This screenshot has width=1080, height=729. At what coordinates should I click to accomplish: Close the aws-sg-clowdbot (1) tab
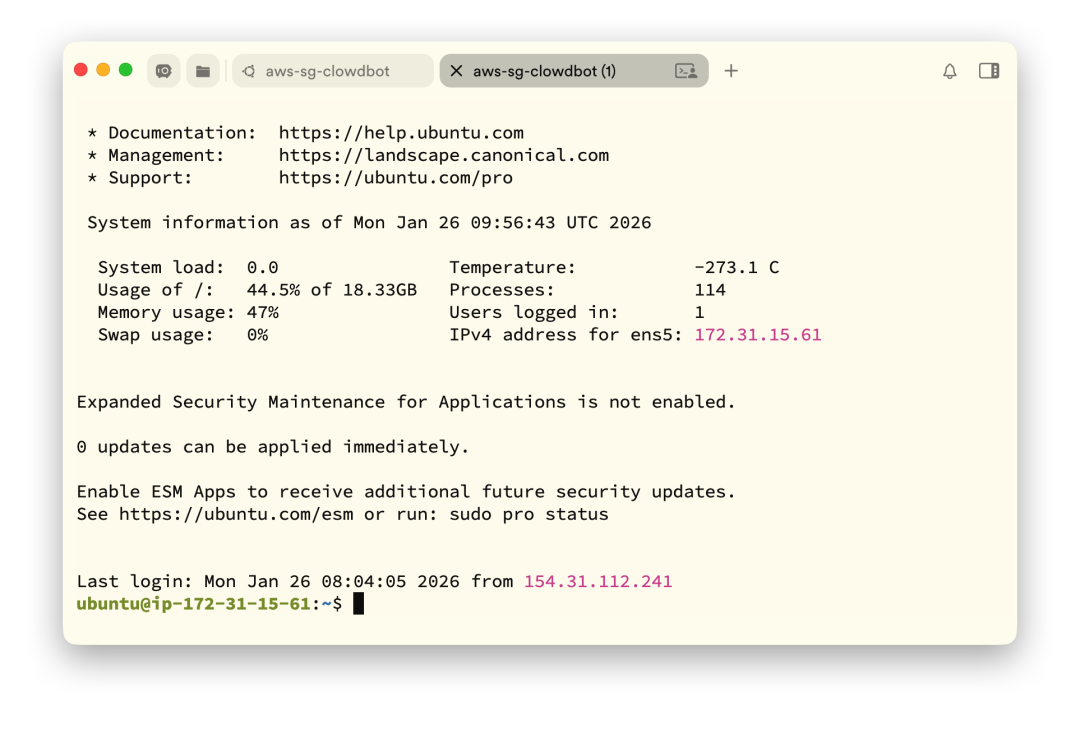click(x=456, y=71)
